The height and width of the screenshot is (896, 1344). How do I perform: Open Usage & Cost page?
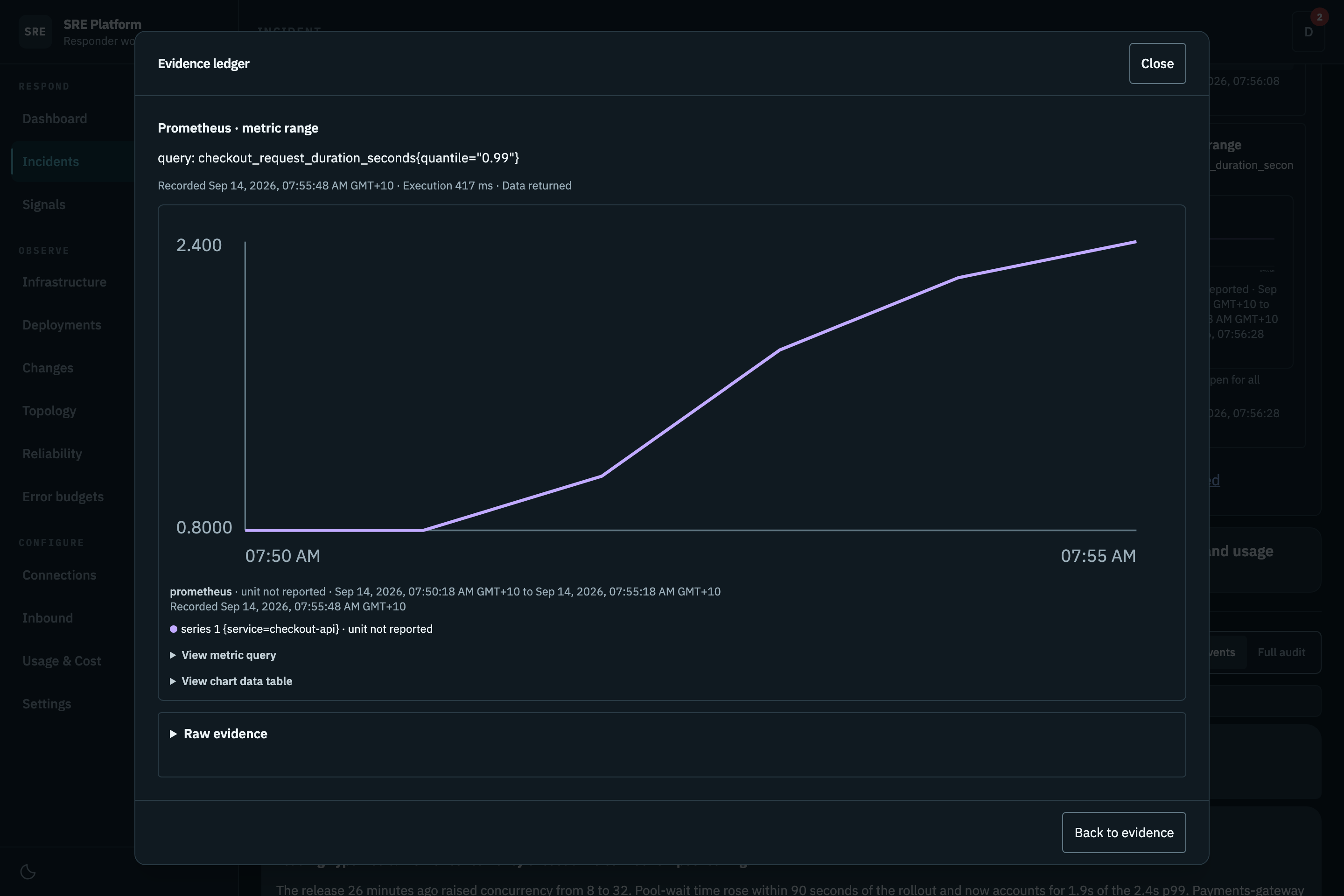[x=62, y=661]
